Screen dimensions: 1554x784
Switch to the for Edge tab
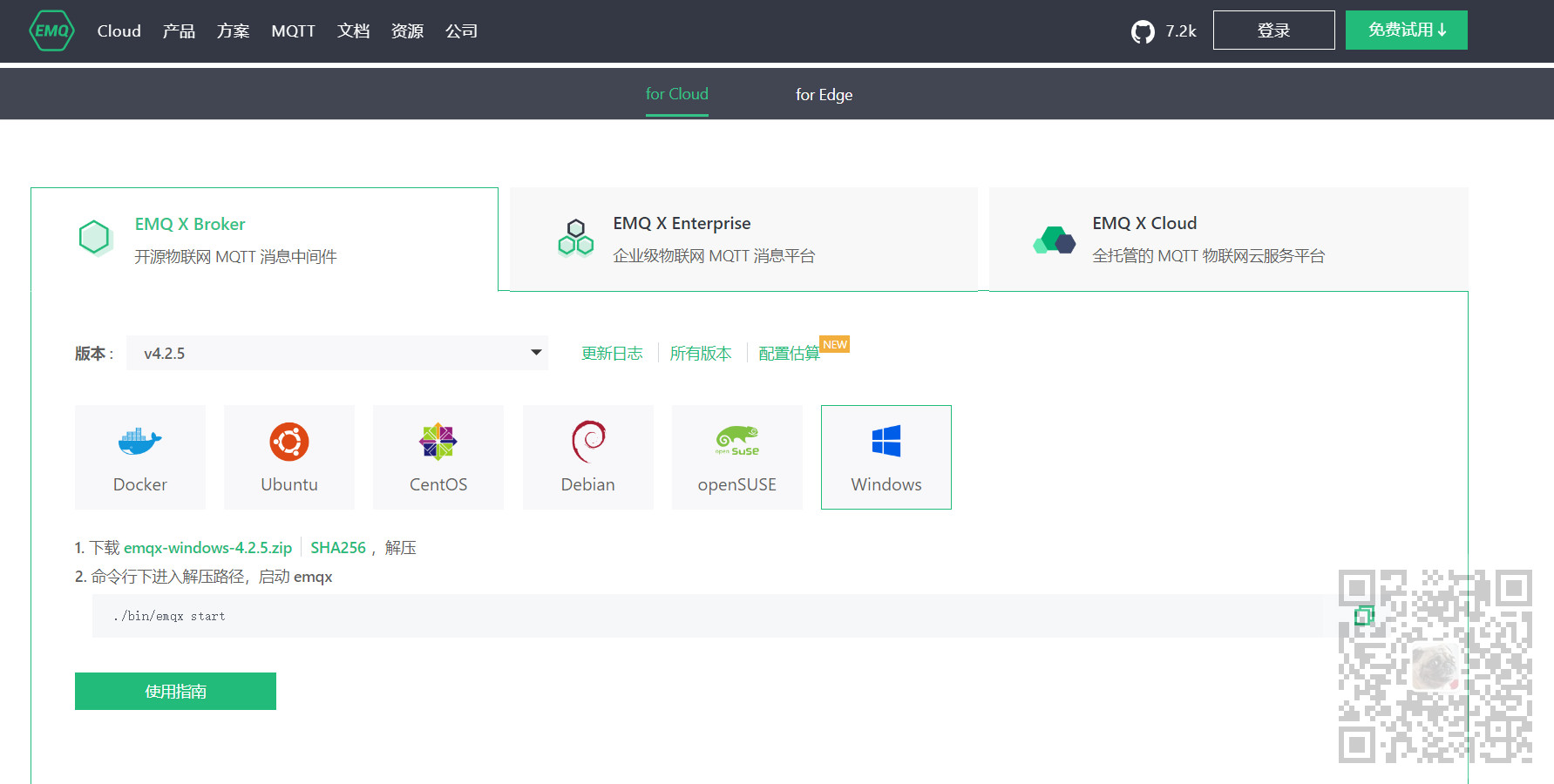[824, 95]
